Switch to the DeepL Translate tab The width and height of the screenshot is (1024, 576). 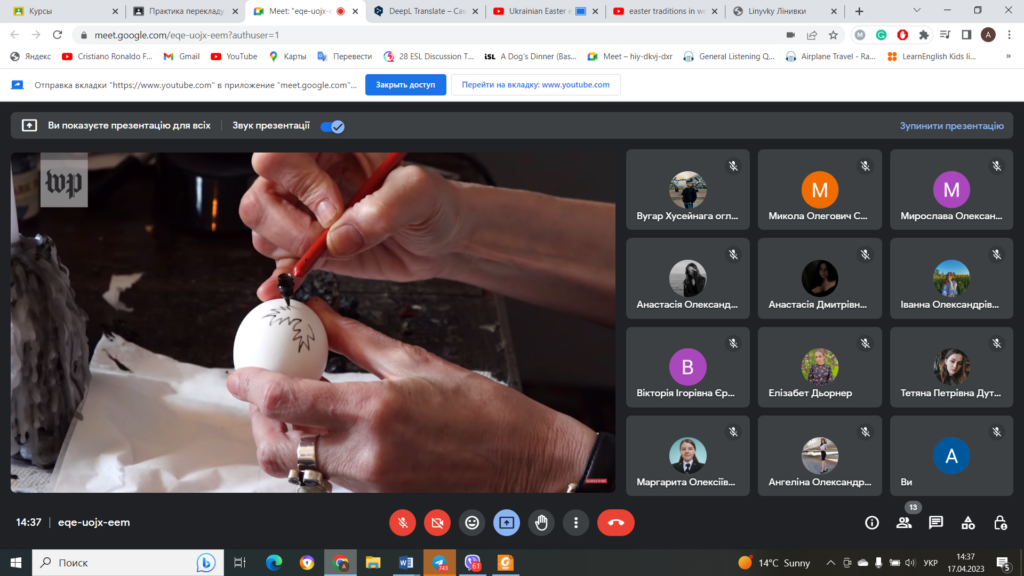coord(424,11)
